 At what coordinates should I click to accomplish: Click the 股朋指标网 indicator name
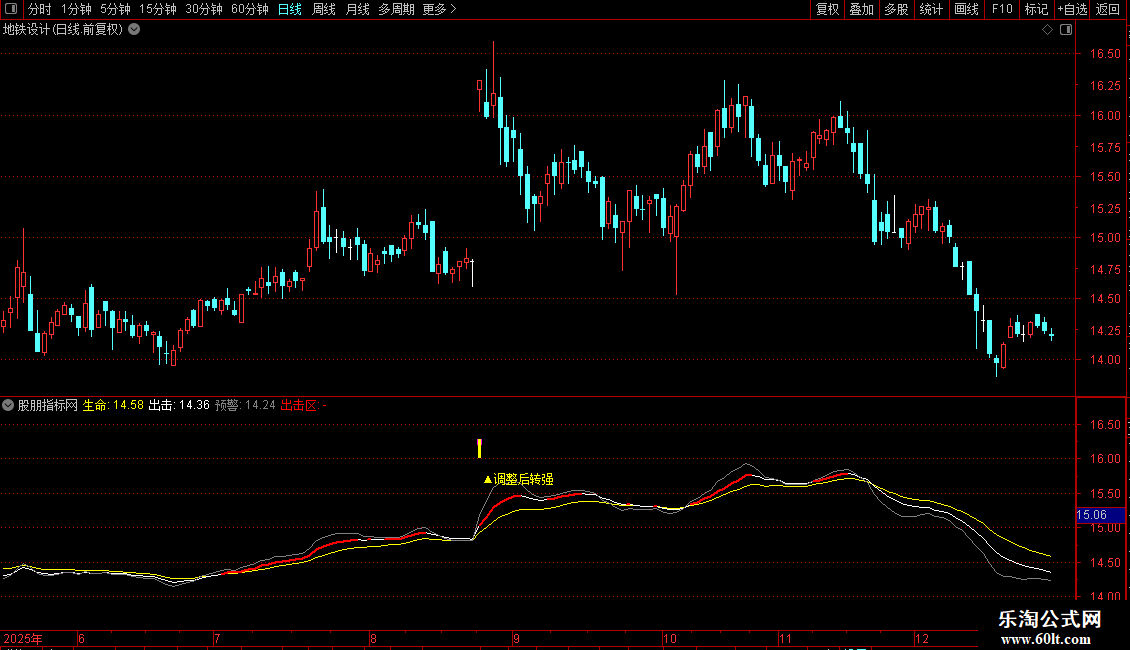pos(48,405)
